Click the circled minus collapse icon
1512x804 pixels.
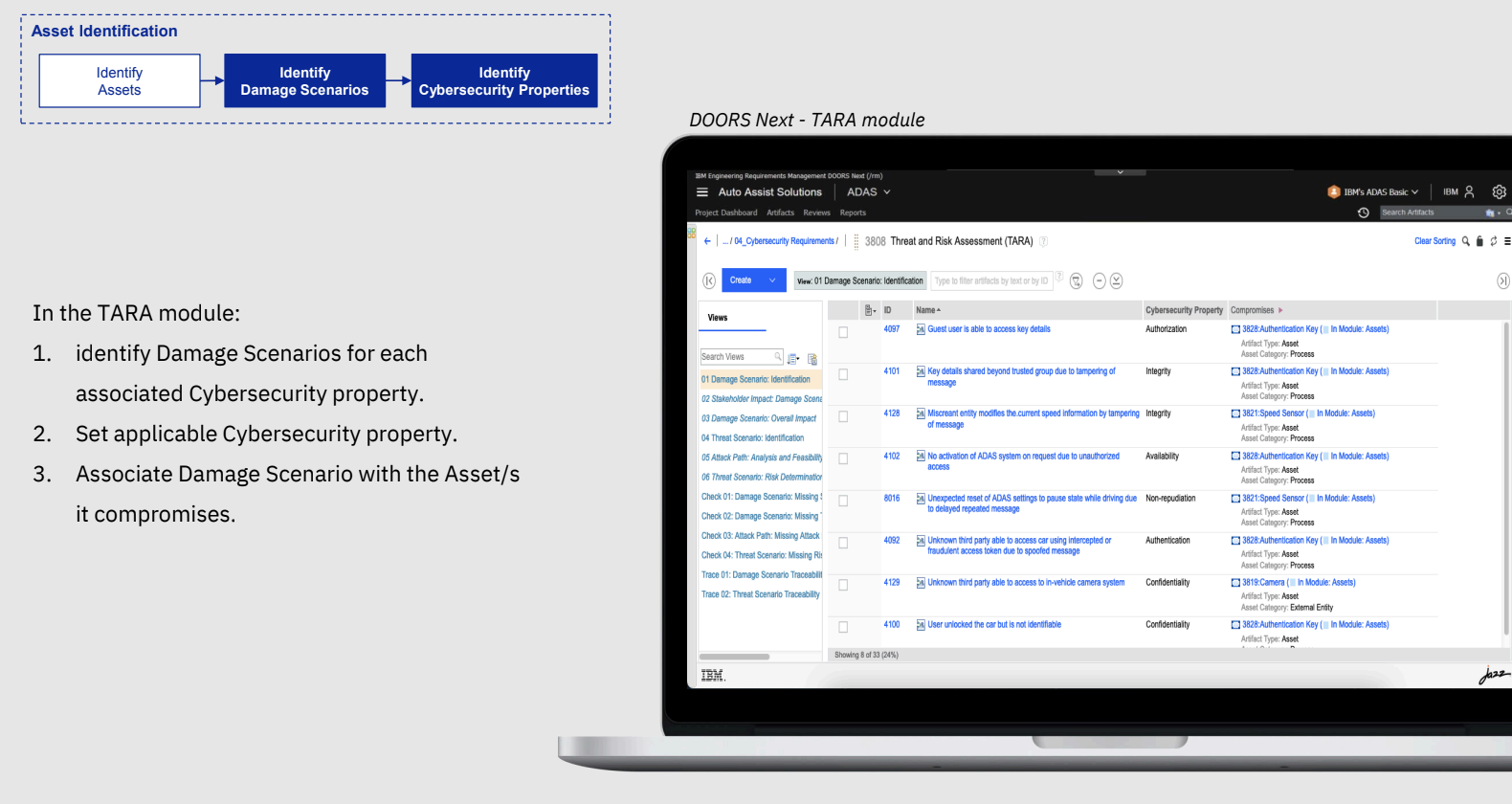(1100, 280)
